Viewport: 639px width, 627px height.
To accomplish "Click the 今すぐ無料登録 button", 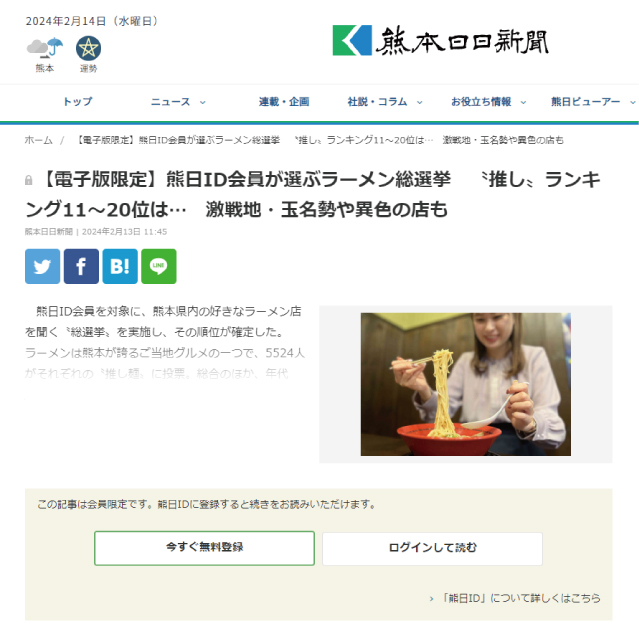I will [x=204, y=548].
